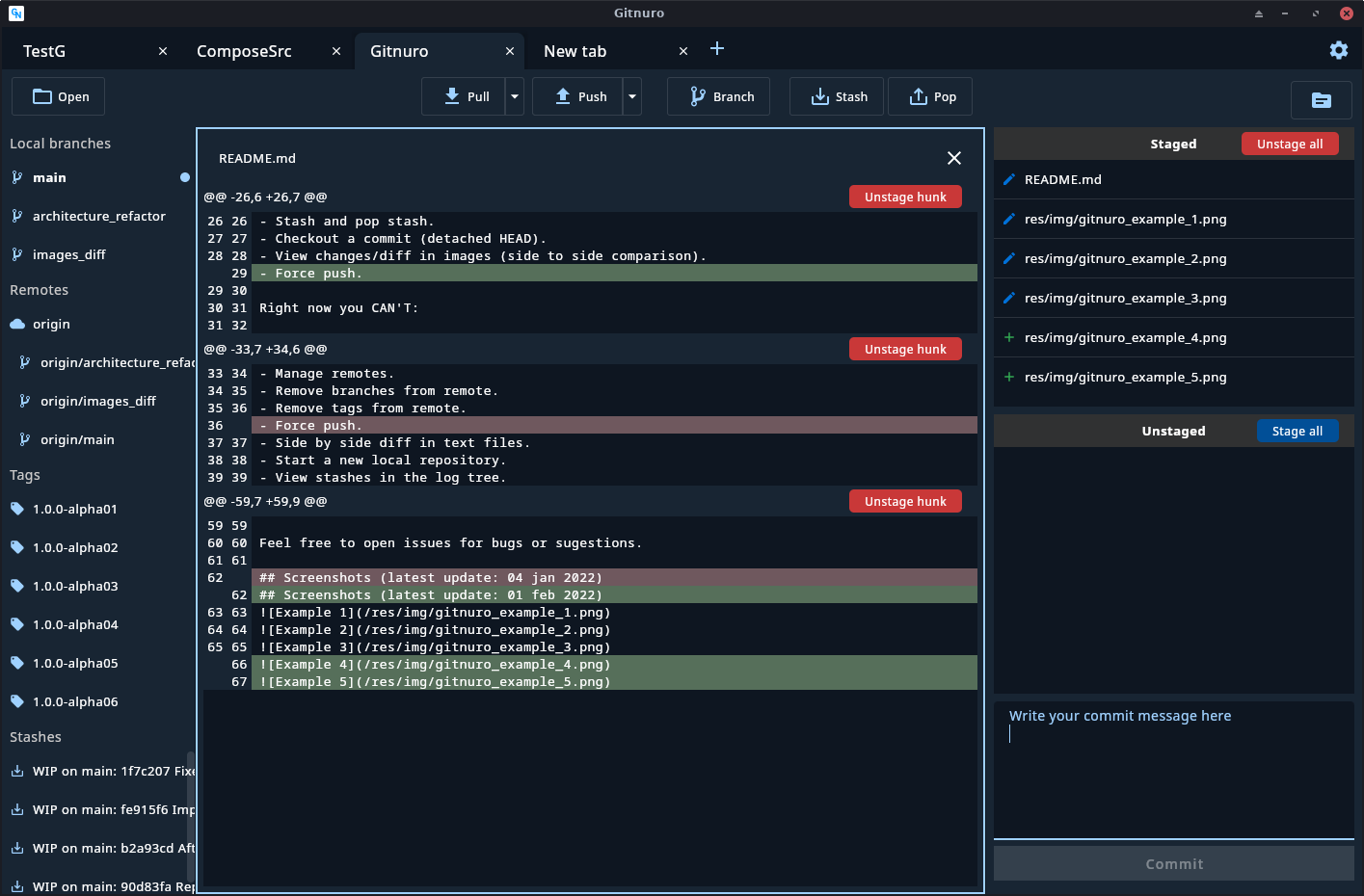This screenshot has height=896, width=1364.
Task: Close the ComposeSrc tab
Action: coord(336,51)
